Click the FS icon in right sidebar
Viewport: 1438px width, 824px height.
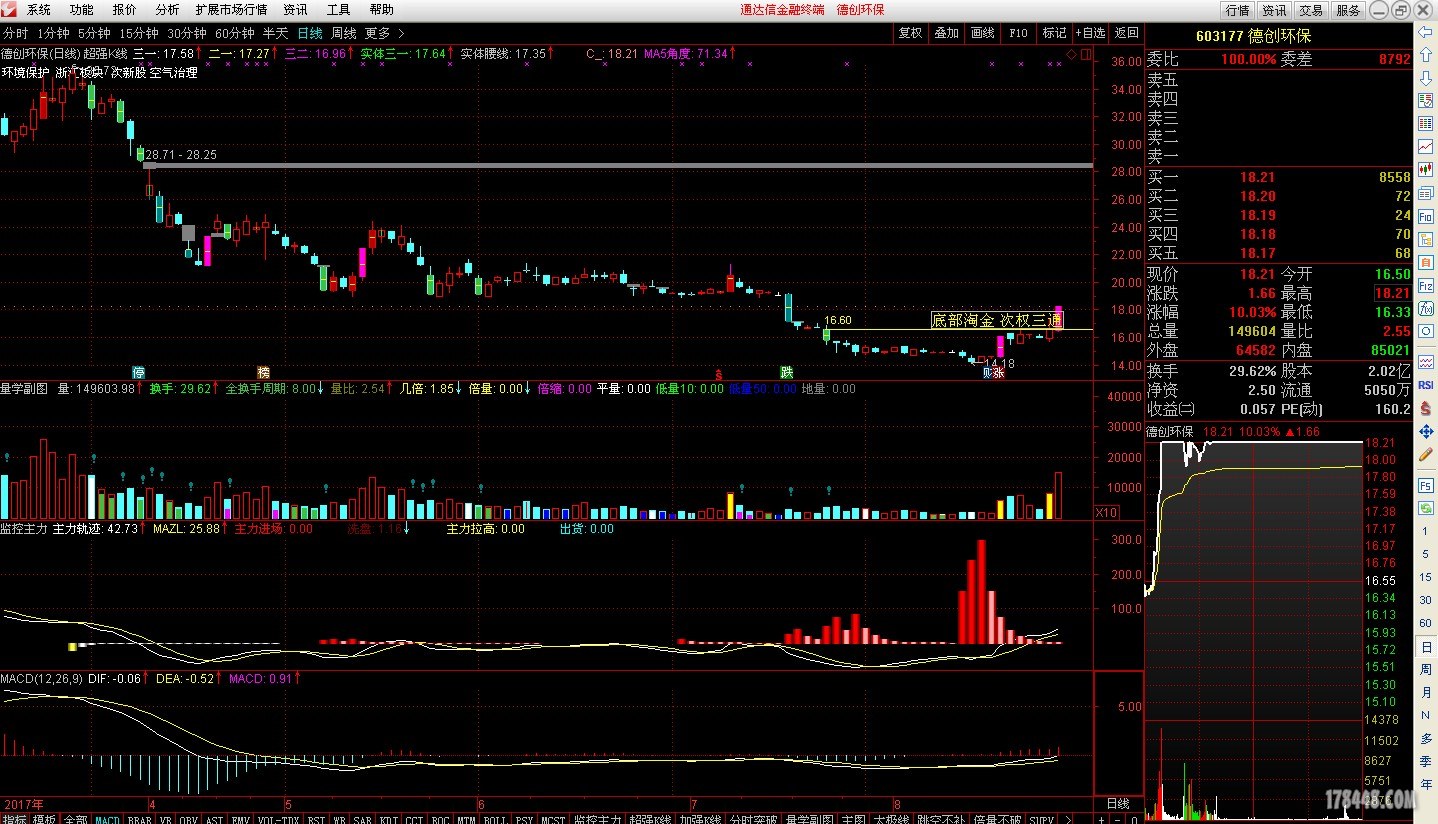[x=1426, y=484]
